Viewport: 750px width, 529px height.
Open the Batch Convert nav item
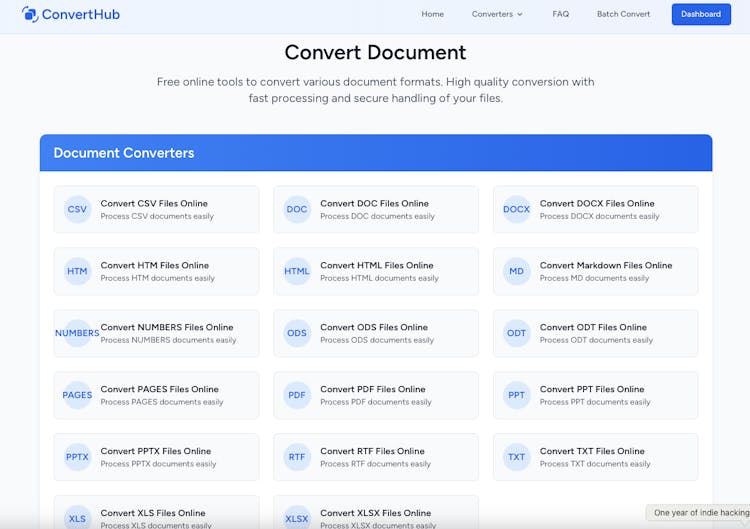[x=623, y=14]
